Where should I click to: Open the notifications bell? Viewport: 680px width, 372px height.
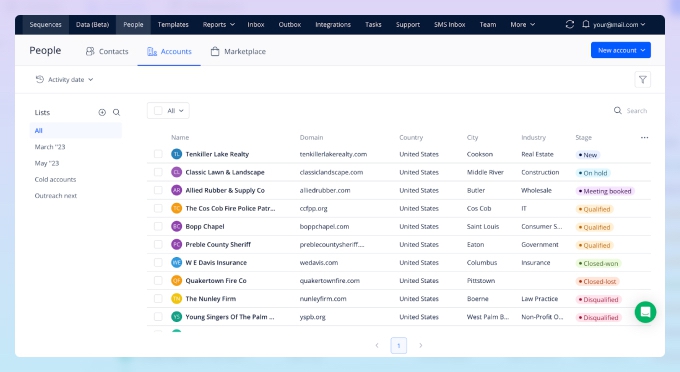585,24
